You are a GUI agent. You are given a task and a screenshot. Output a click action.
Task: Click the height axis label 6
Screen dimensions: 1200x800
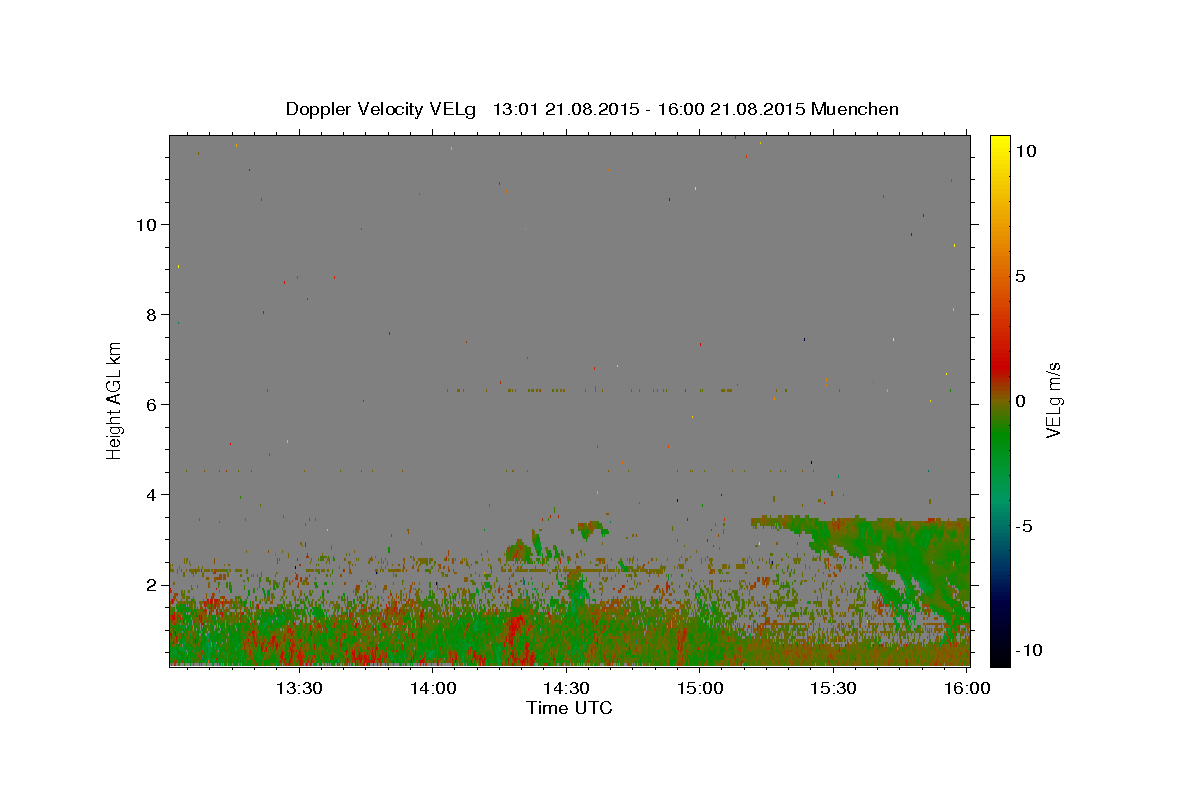[152, 405]
